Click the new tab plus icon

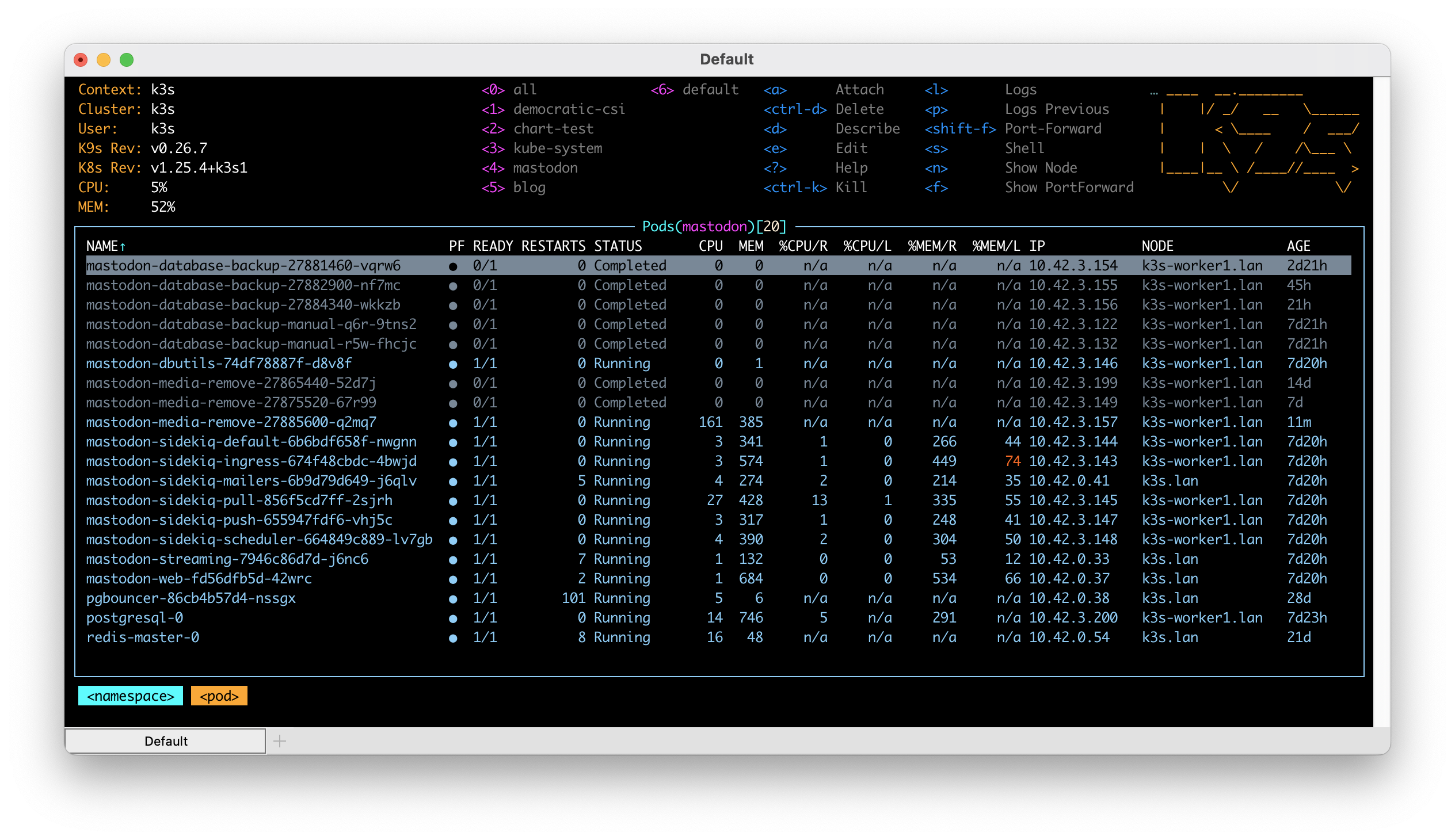pos(279,742)
